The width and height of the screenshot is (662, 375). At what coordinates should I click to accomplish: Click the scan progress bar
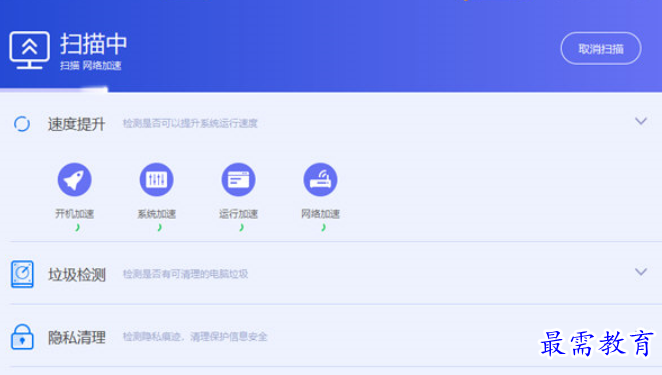pyautogui.click(x=54, y=89)
